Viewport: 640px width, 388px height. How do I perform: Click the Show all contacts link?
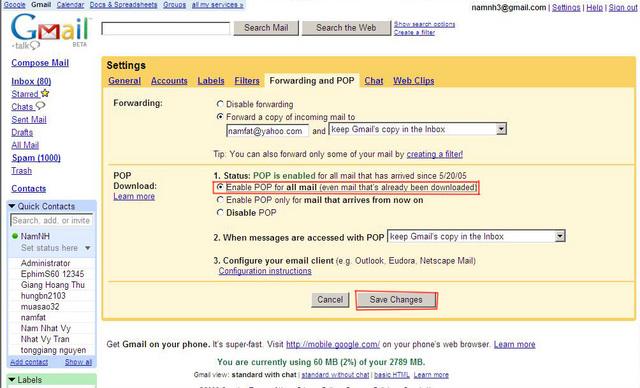[x=78, y=362]
